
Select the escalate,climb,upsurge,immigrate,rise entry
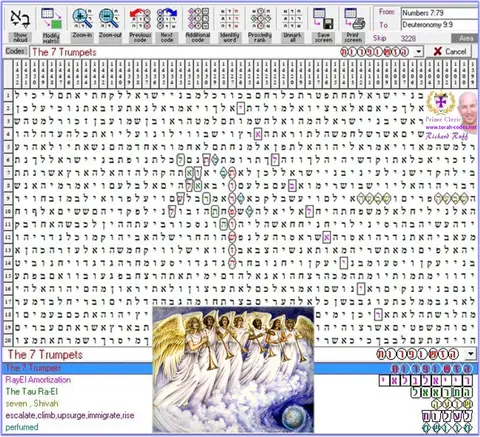point(70,416)
